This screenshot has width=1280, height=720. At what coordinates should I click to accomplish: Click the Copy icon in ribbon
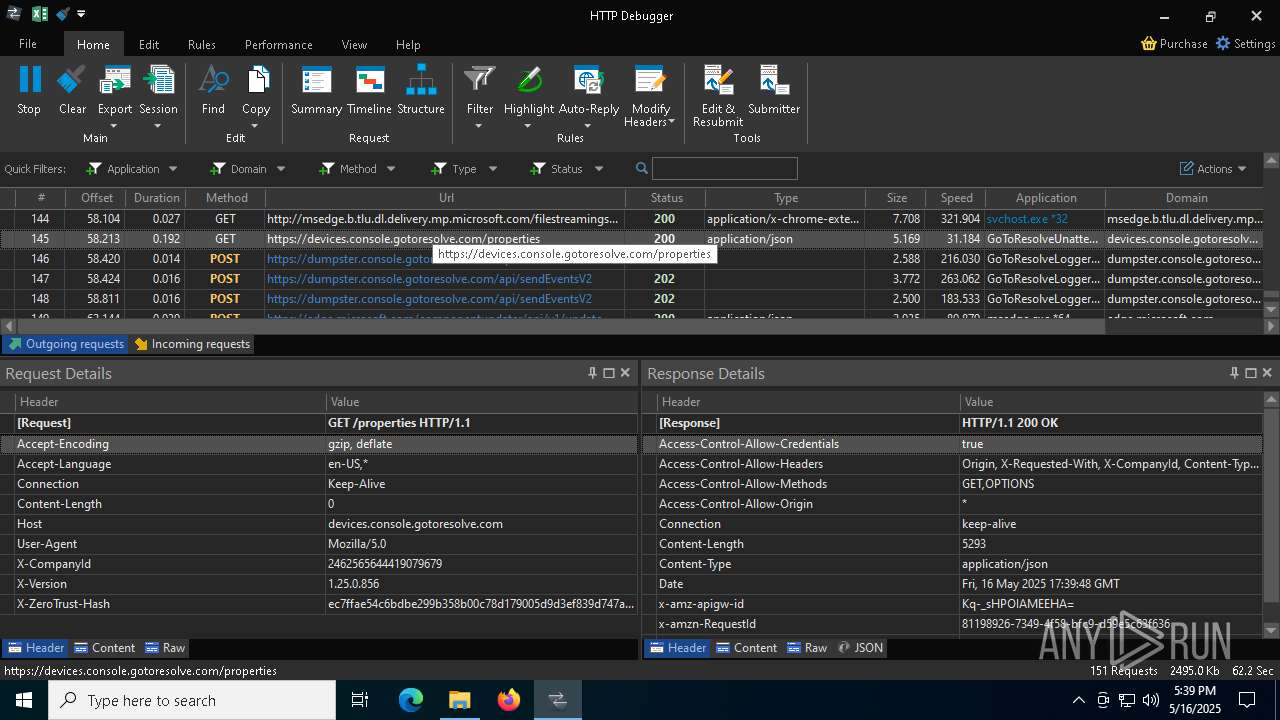[x=257, y=80]
